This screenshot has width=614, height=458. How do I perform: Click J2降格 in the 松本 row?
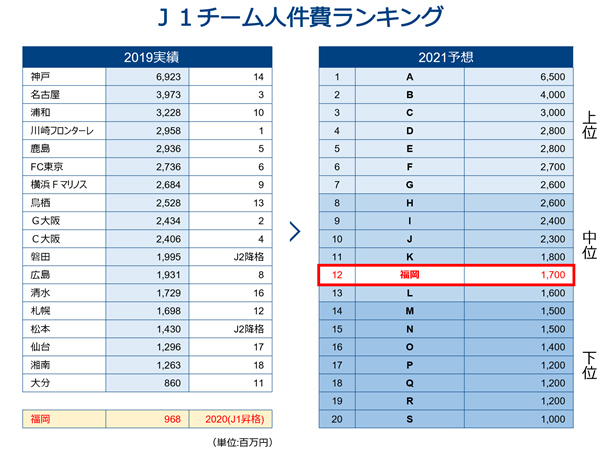click(249, 329)
